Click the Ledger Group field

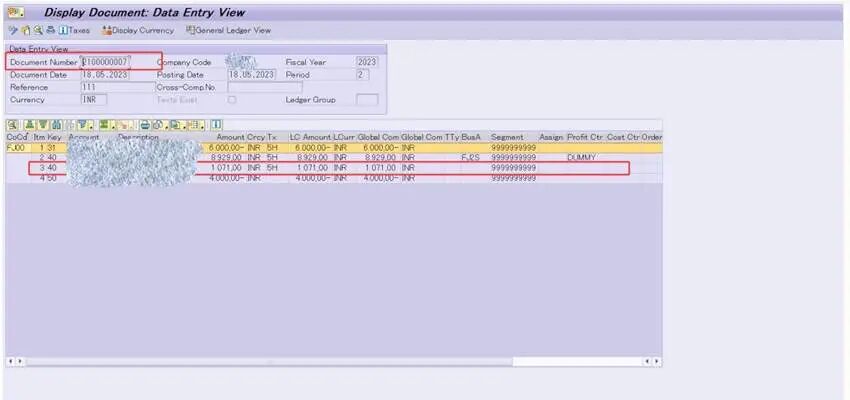[367, 100]
